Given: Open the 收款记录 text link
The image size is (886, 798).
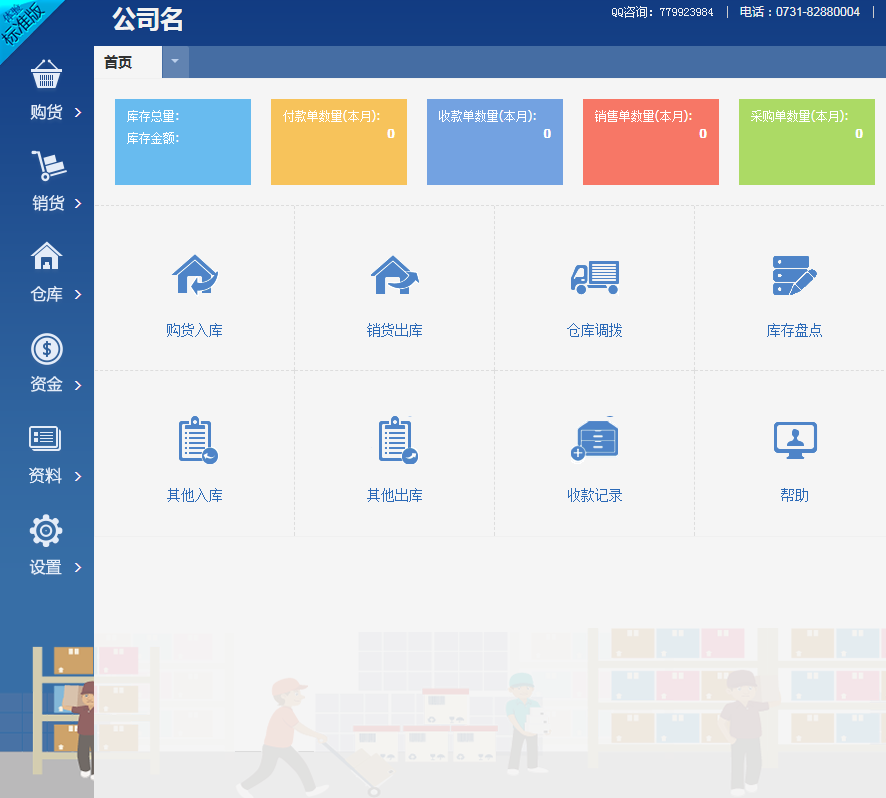Looking at the screenshot, I should coord(594,495).
